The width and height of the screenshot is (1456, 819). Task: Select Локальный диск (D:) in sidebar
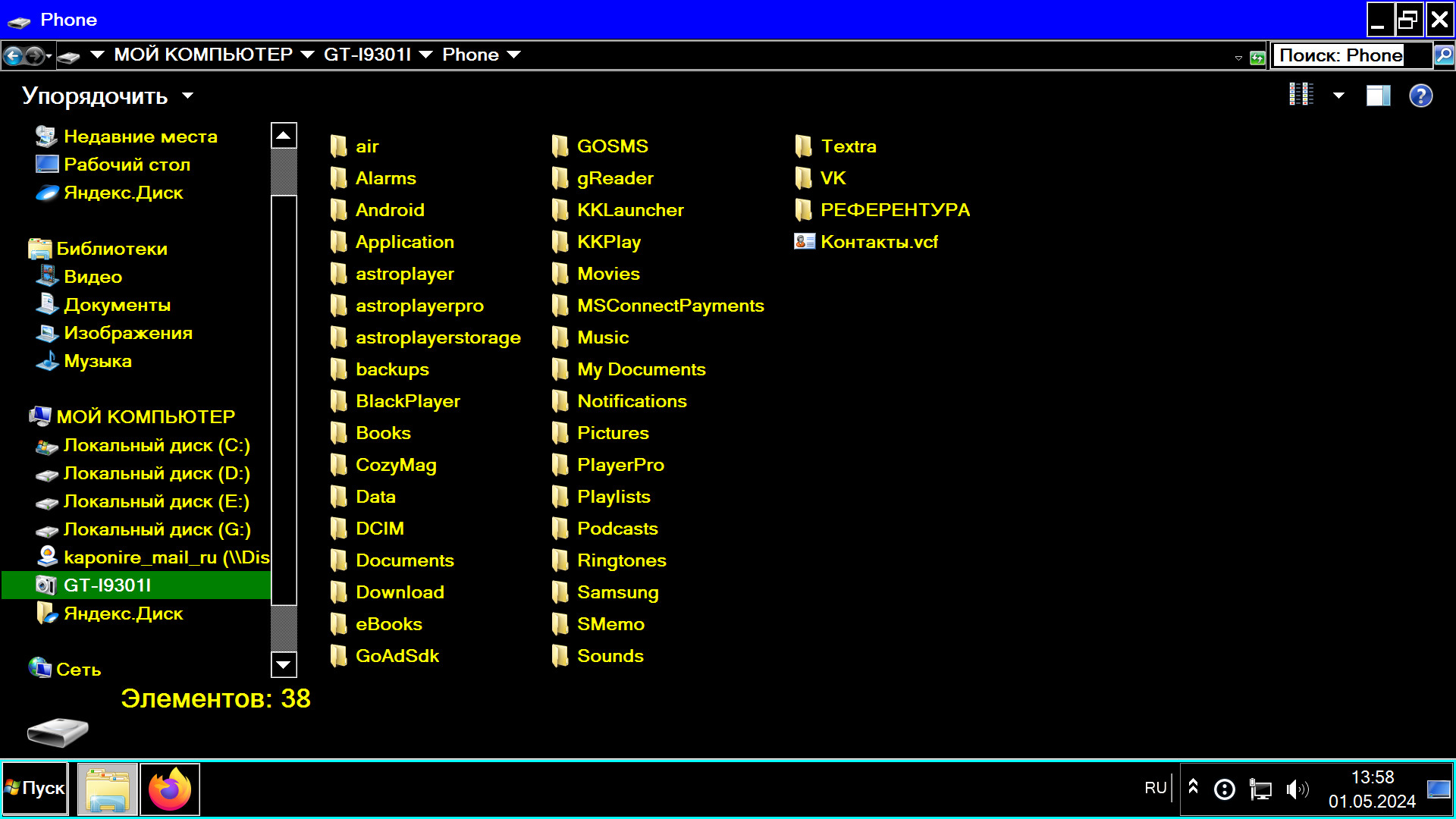point(155,473)
